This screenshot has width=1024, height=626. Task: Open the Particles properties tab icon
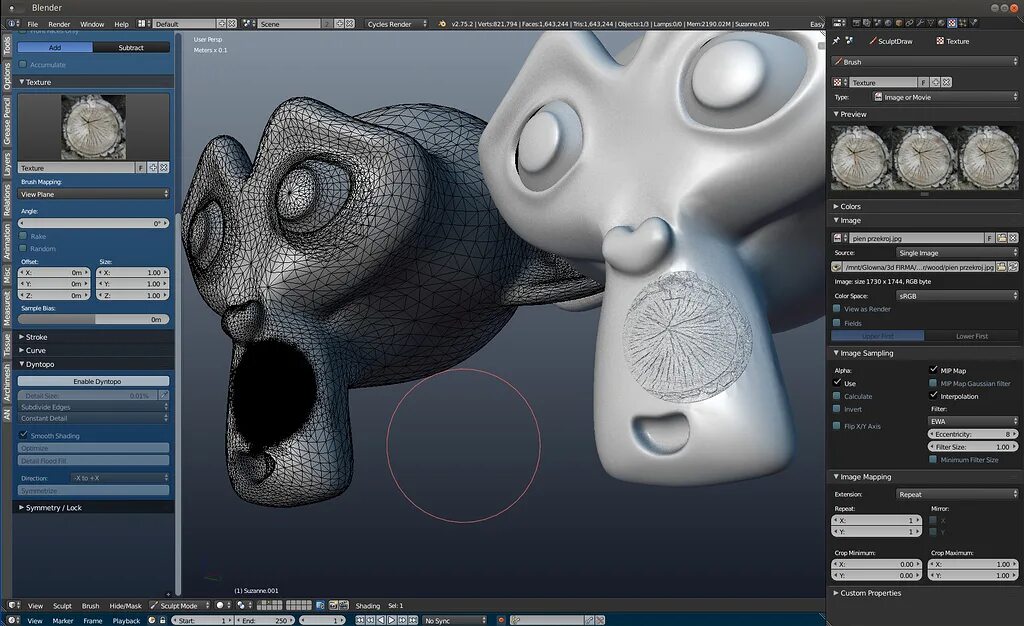click(x=963, y=23)
